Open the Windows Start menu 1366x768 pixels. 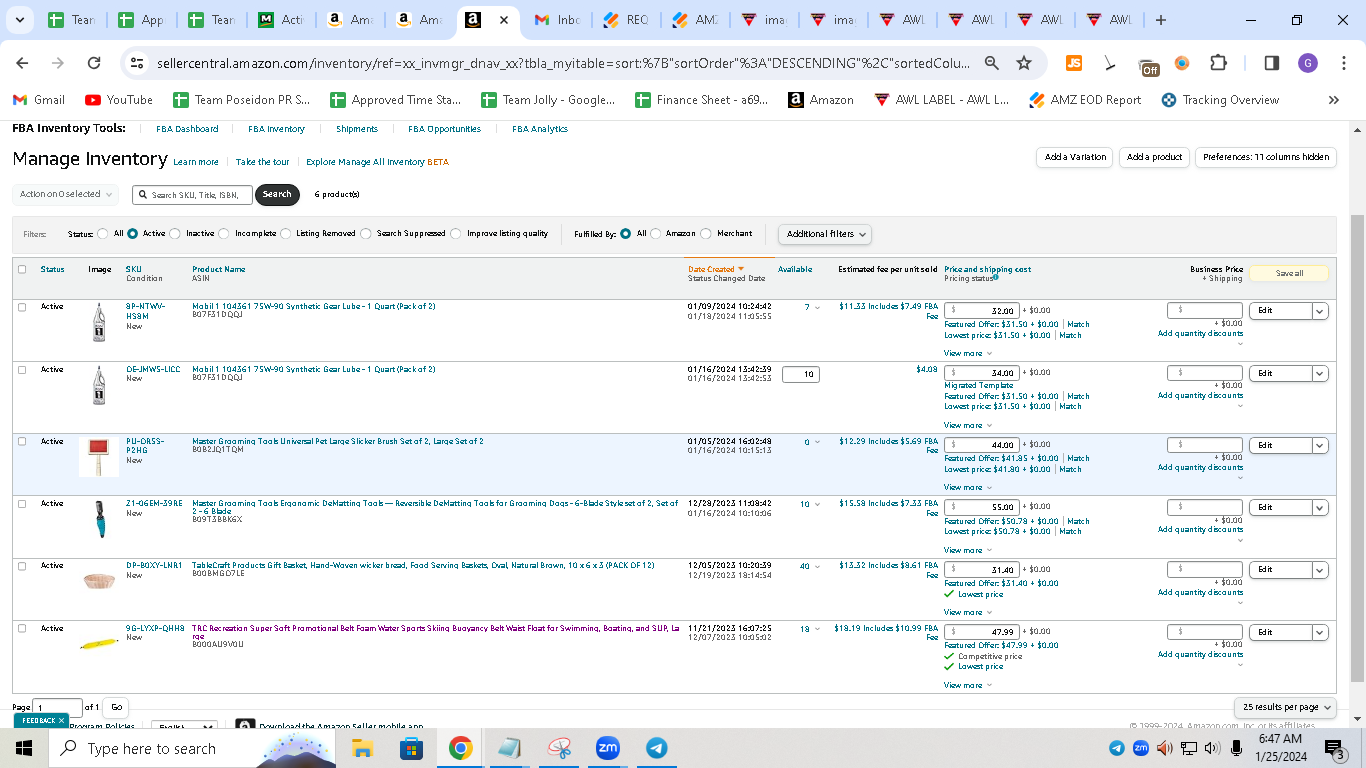point(24,748)
